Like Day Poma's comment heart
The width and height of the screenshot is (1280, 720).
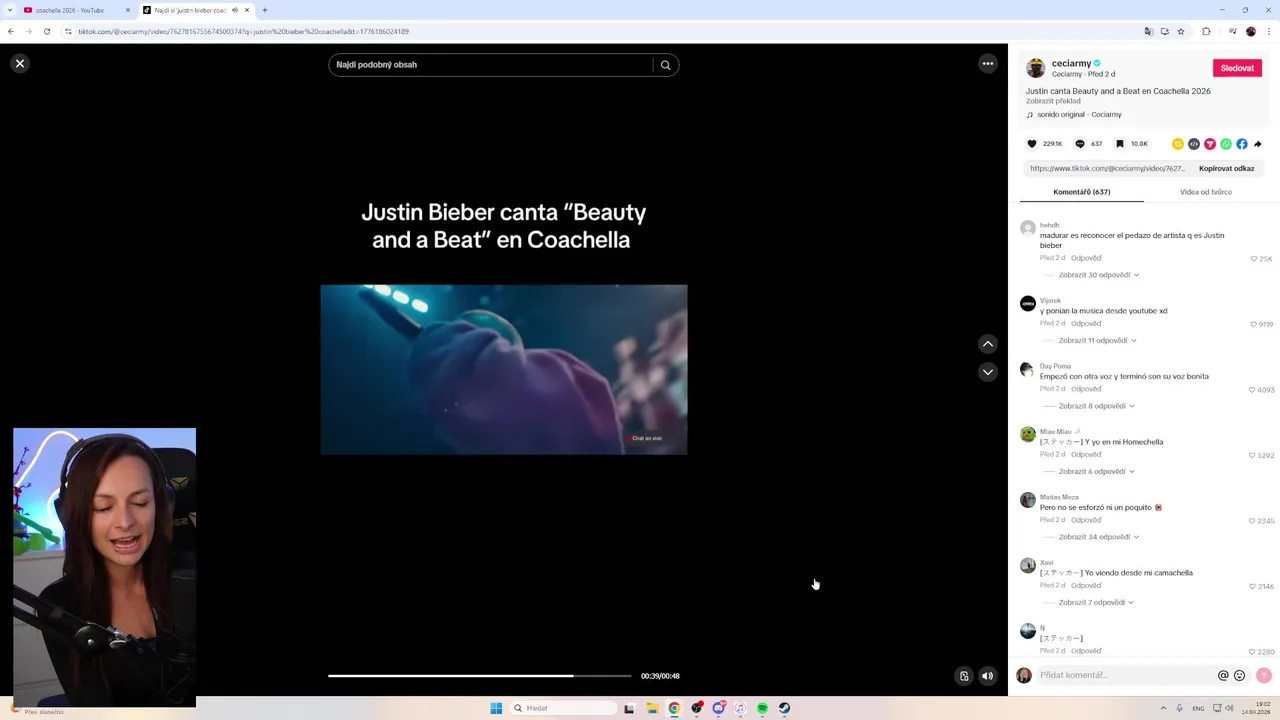(x=1253, y=390)
